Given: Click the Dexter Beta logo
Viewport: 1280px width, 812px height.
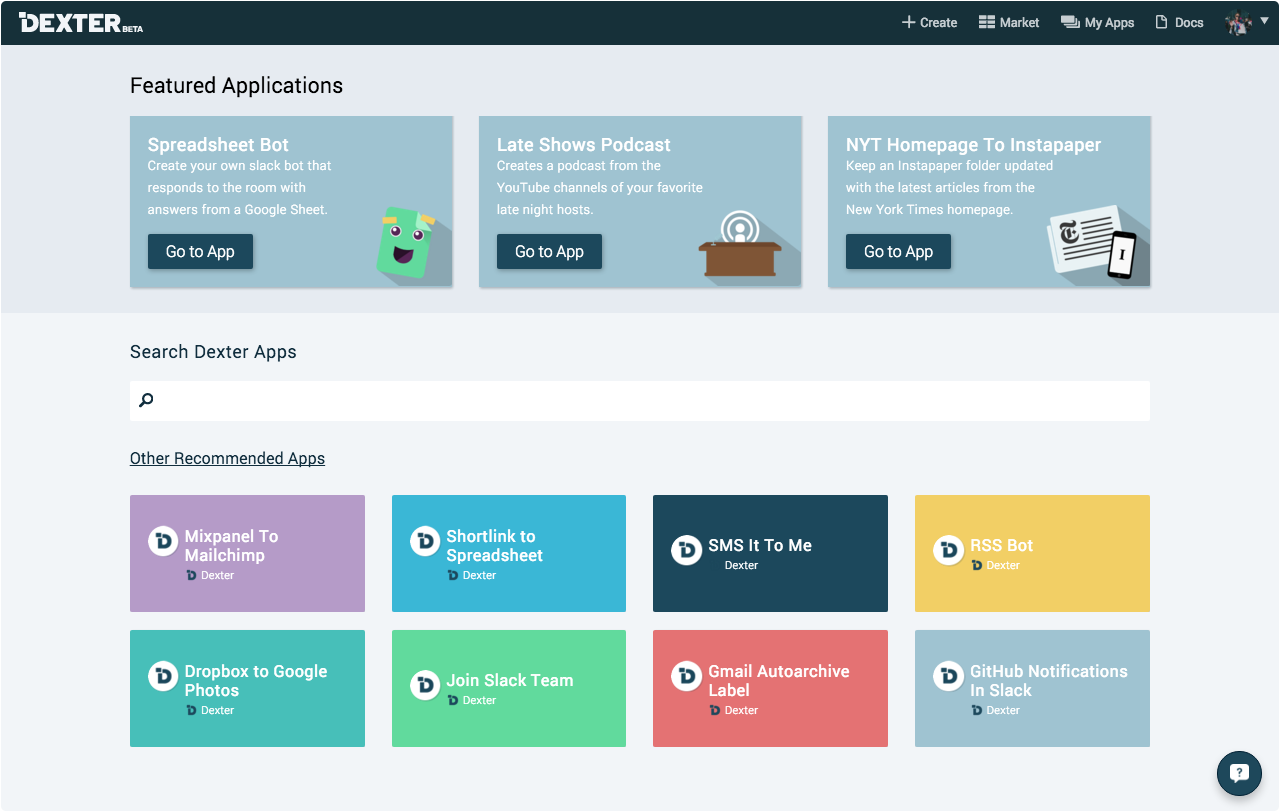Looking at the screenshot, I should point(81,22).
